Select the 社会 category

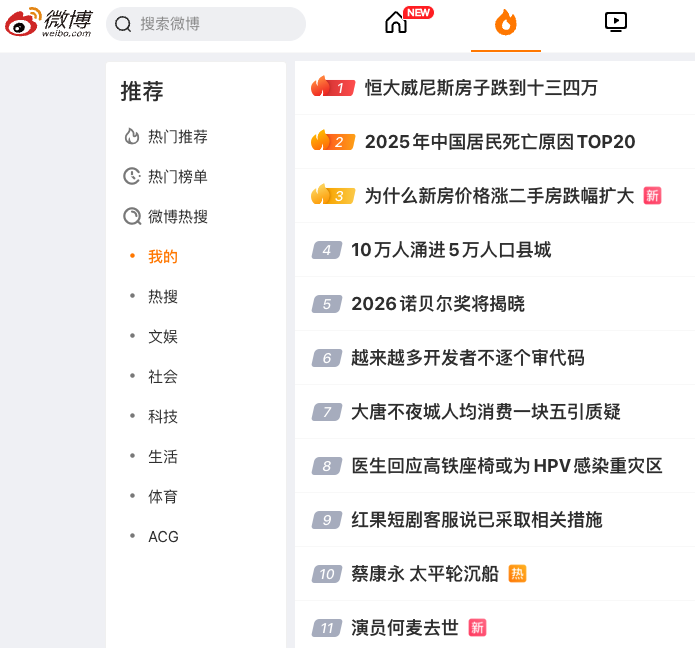[163, 376]
